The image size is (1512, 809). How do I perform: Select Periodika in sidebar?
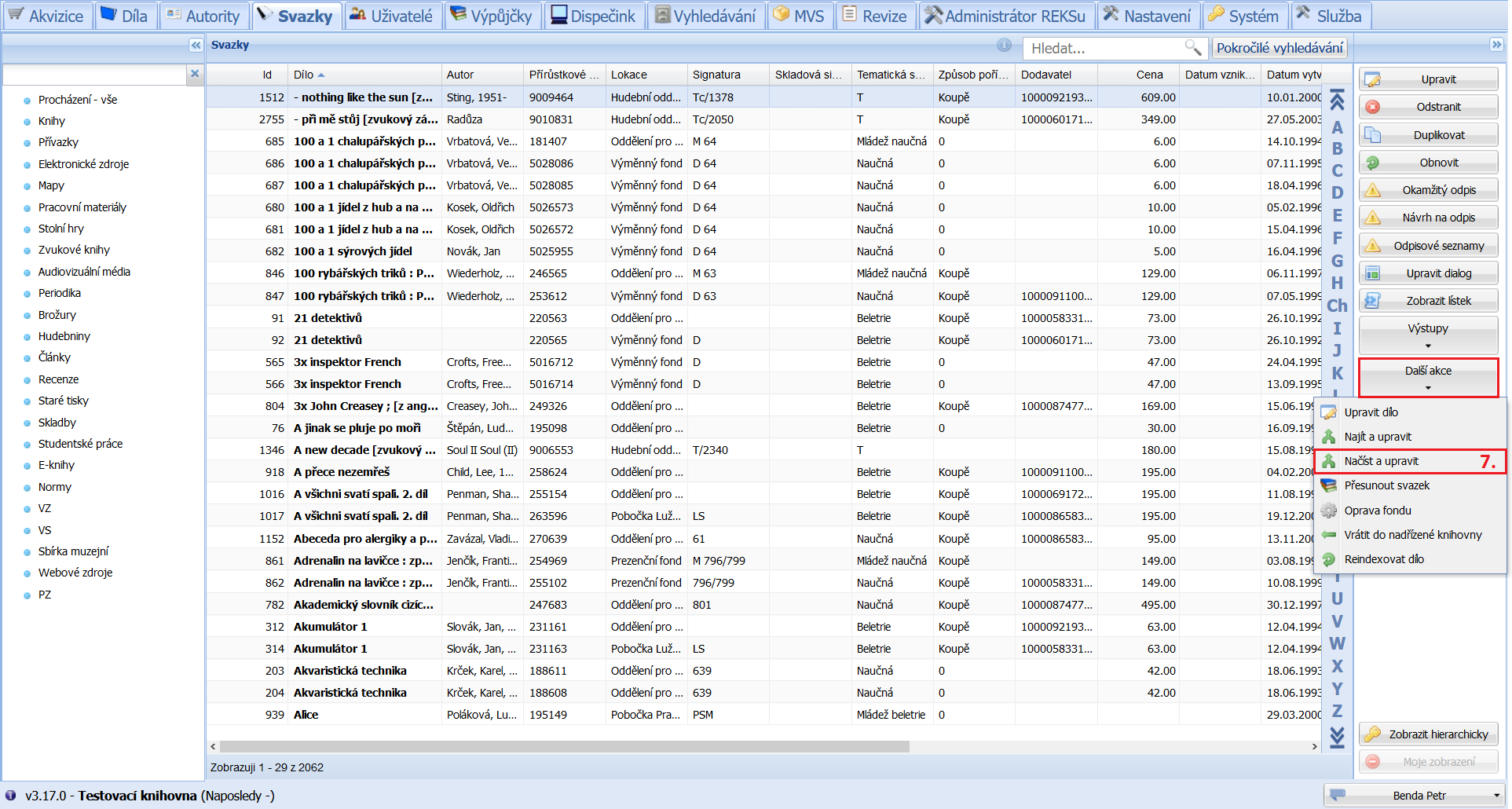tap(60, 293)
